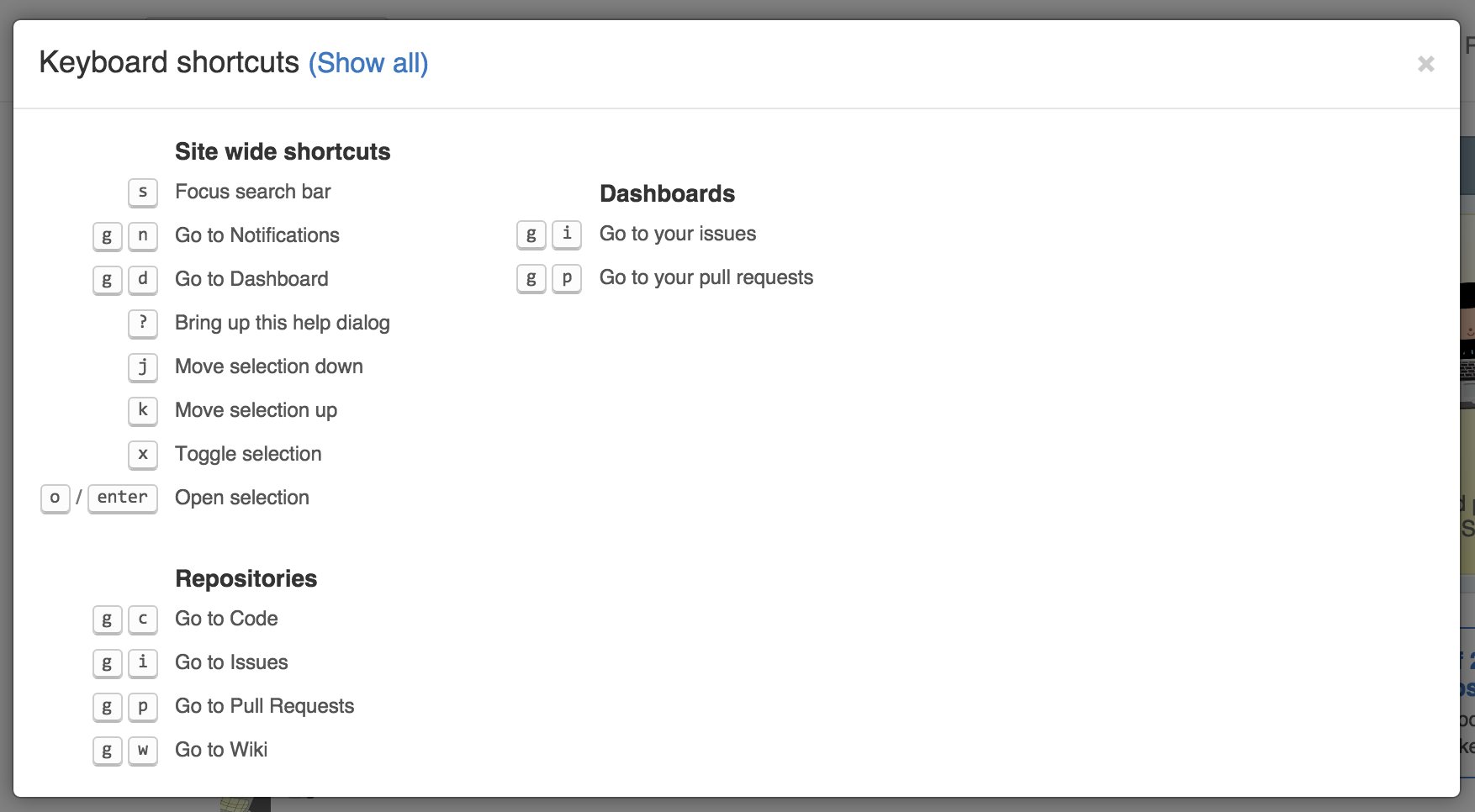Click the 'g' key beside Go to Notifications
The image size is (1475, 812).
(x=107, y=236)
